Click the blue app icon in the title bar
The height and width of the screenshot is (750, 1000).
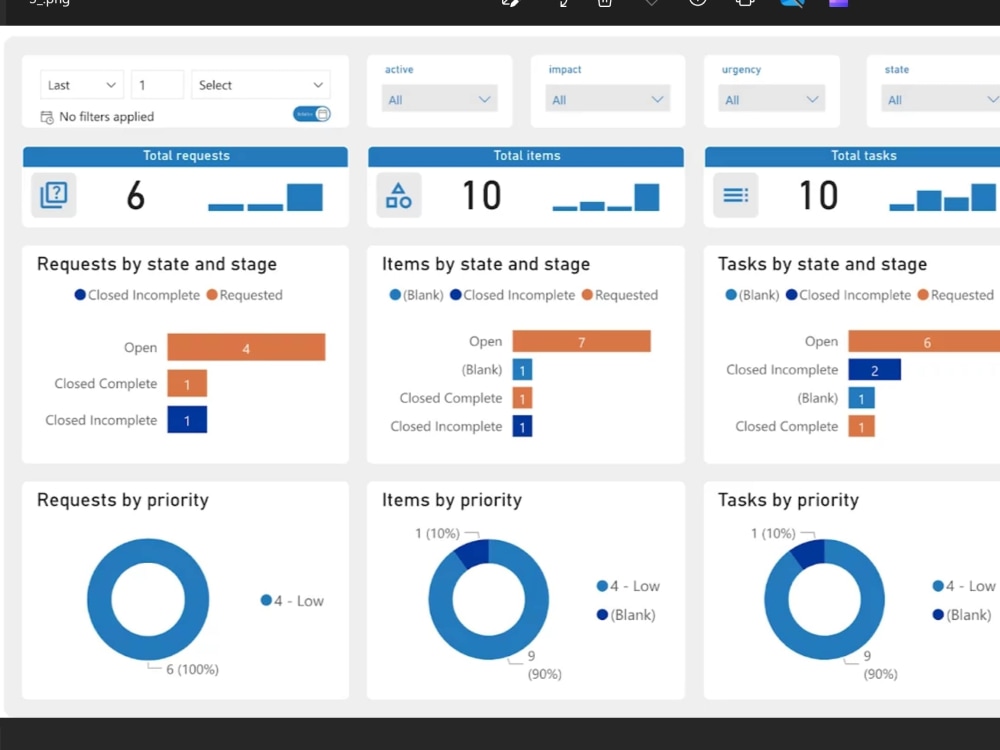pos(792,6)
